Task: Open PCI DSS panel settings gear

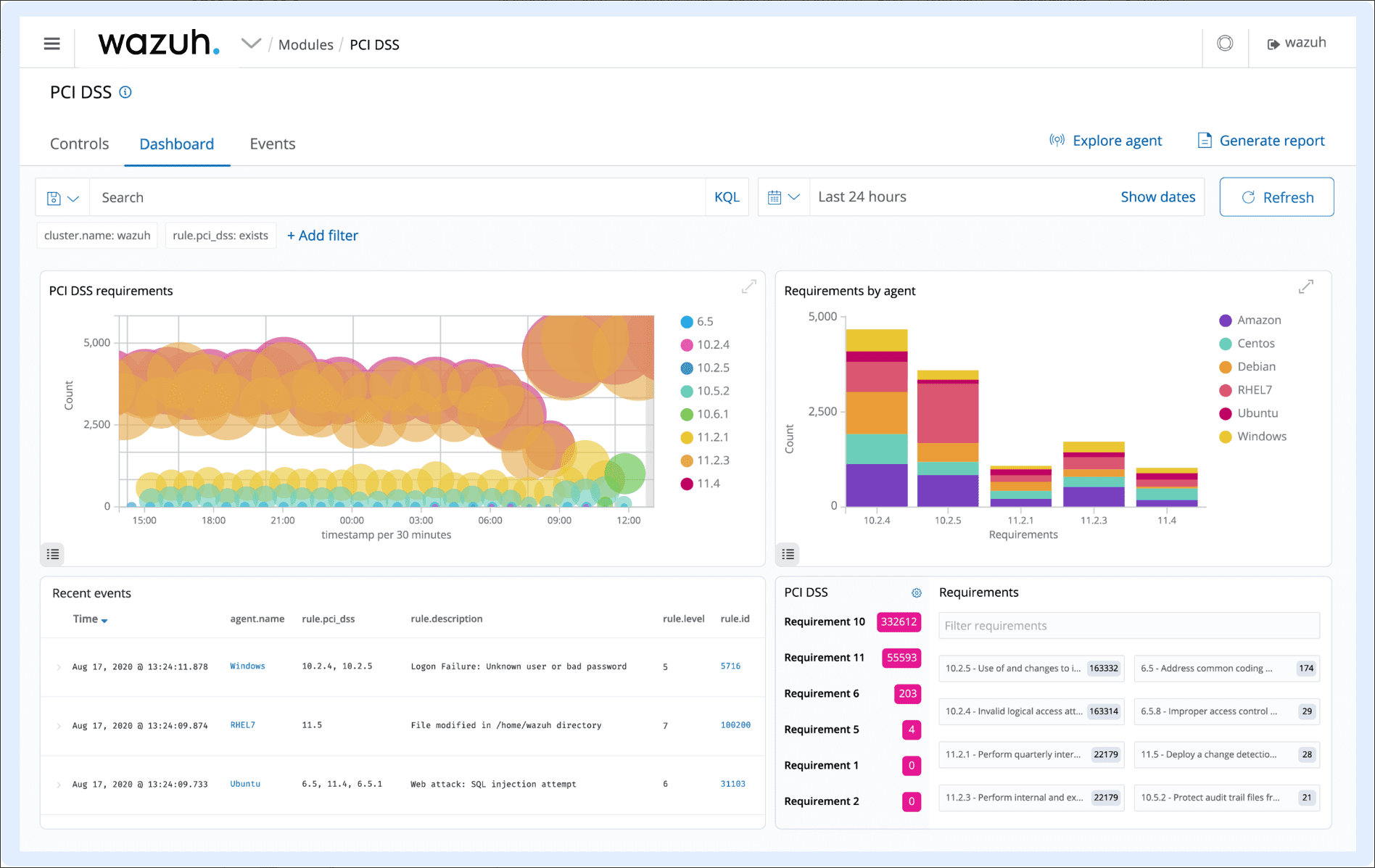Action: (916, 593)
